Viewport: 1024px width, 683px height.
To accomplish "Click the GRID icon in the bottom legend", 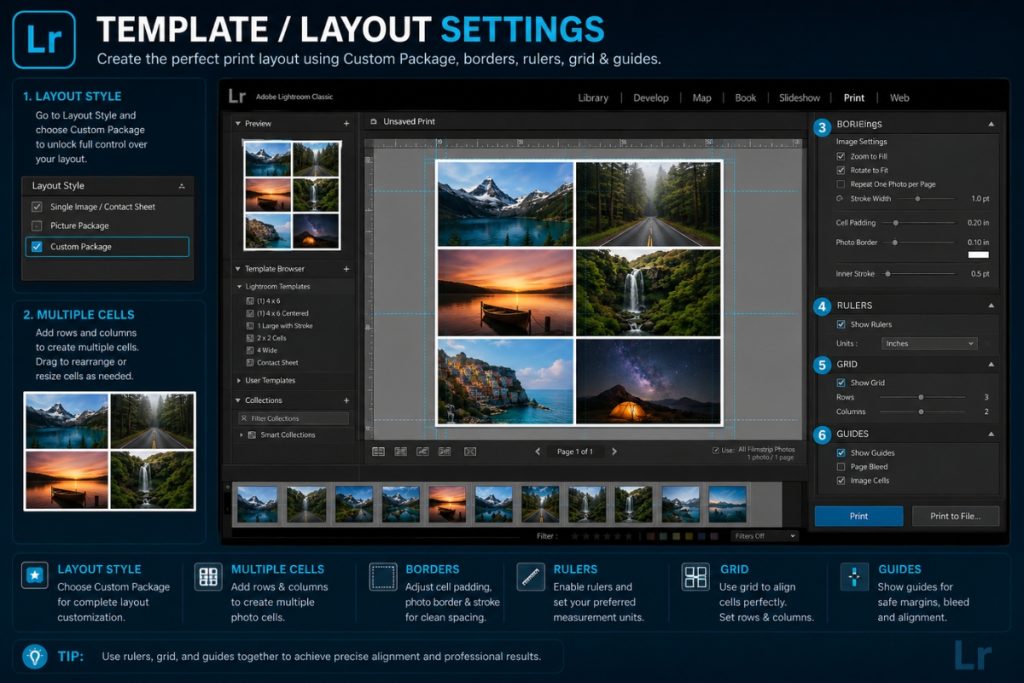I will pyautogui.click(x=695, y=577).
